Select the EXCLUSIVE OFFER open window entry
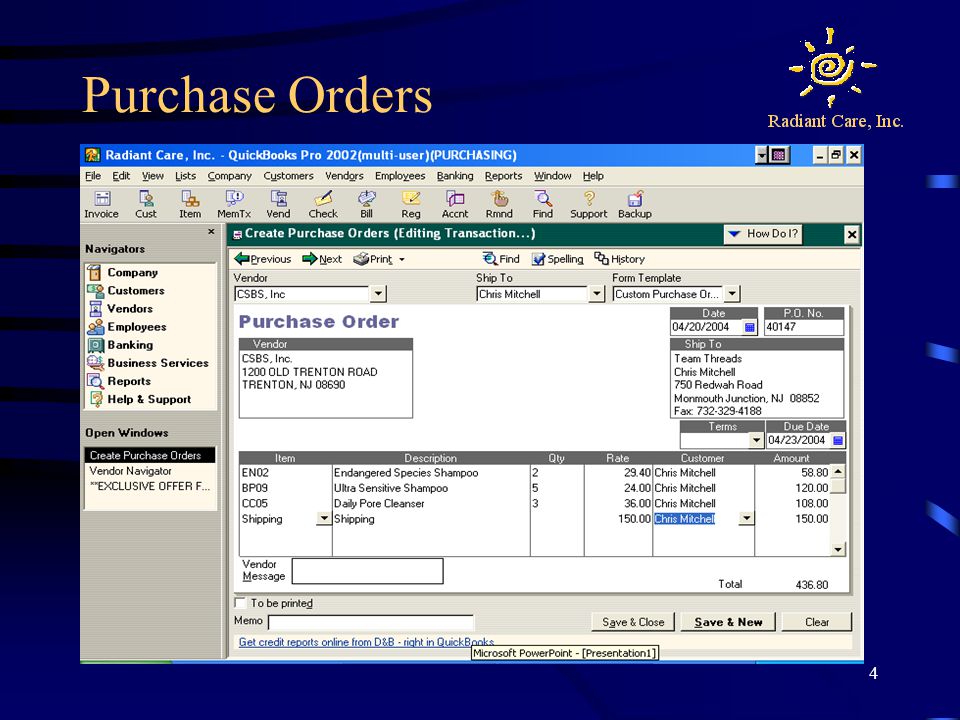This screenshot has width=960, height=720. point(150,486)
